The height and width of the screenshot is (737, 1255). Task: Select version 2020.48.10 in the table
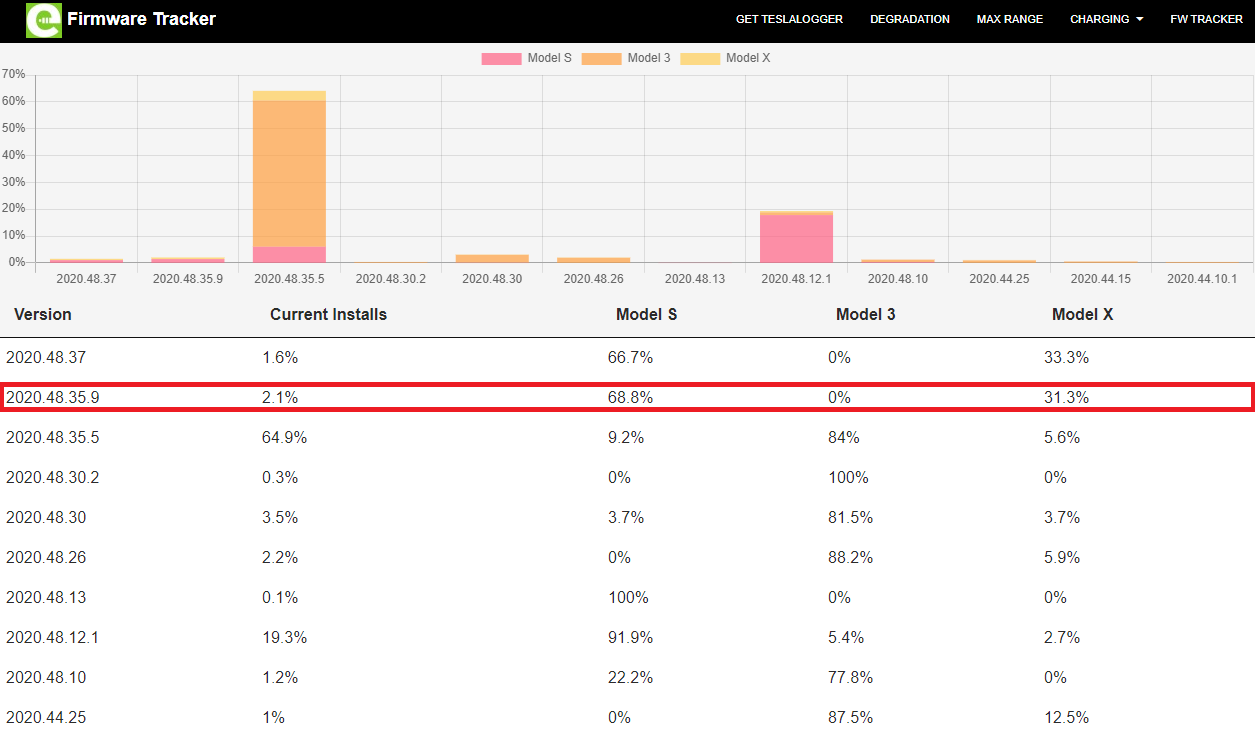(46, 677)
